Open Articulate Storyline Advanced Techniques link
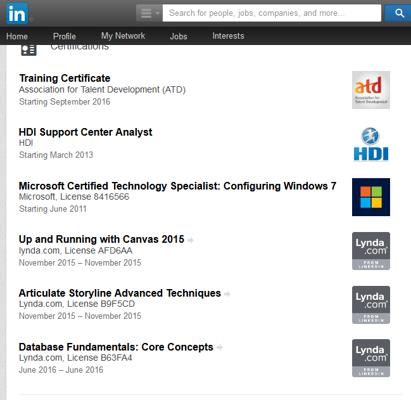The image size is (411, 400). pyautogui.click(x=120, y=293)
